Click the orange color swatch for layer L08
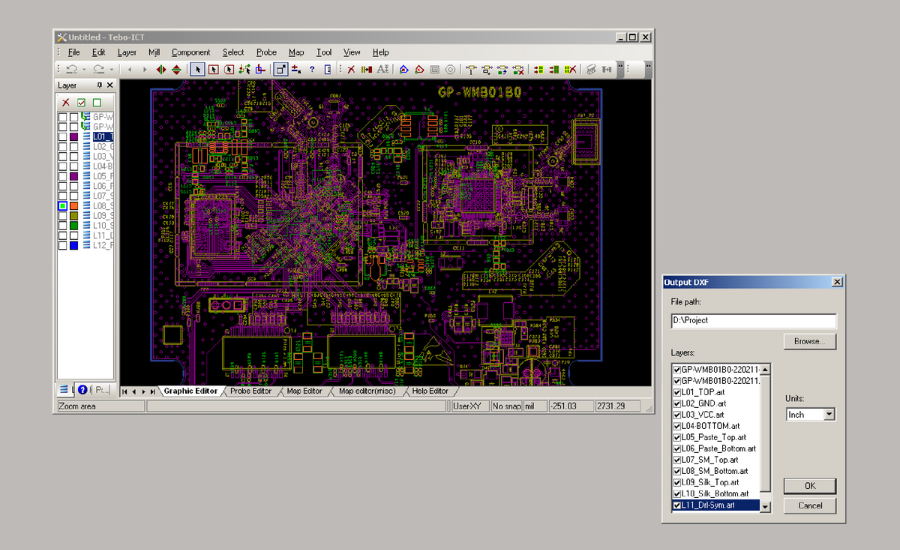This screenshot has width=900, height=550. tap(75, 205)
